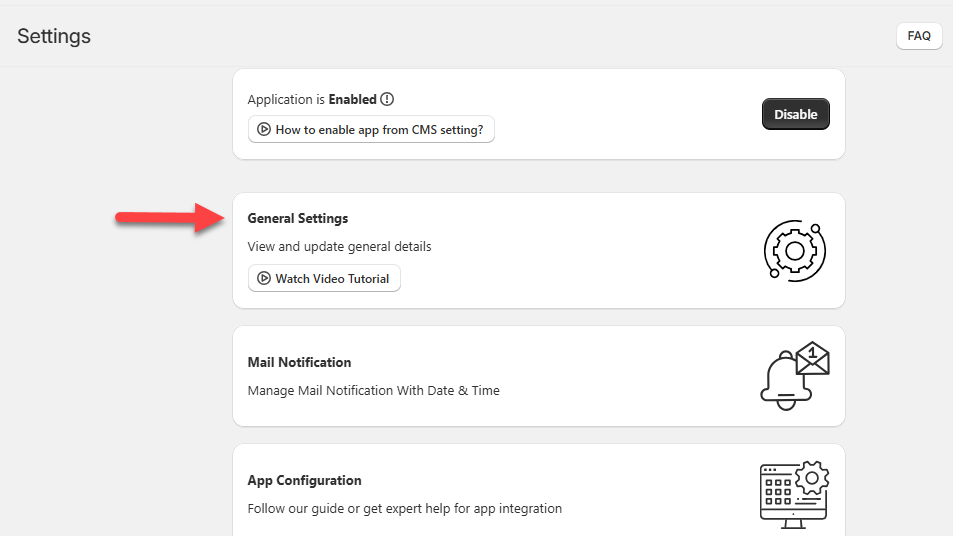Click play icon in Watch Video Tutorial
This screenshot has width=953, height=536.
(x=264, y=278)
